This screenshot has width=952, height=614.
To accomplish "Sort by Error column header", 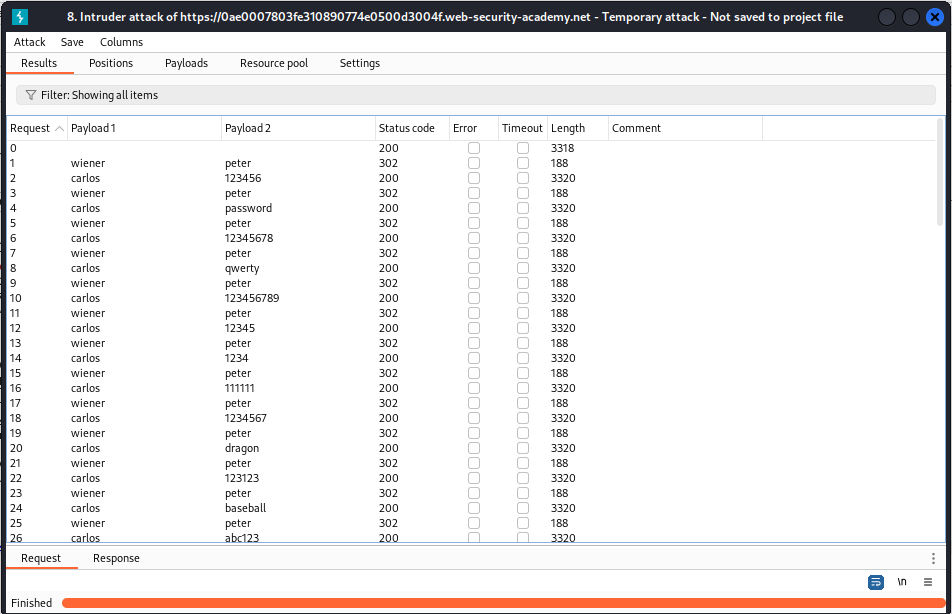I will [474, 128].
